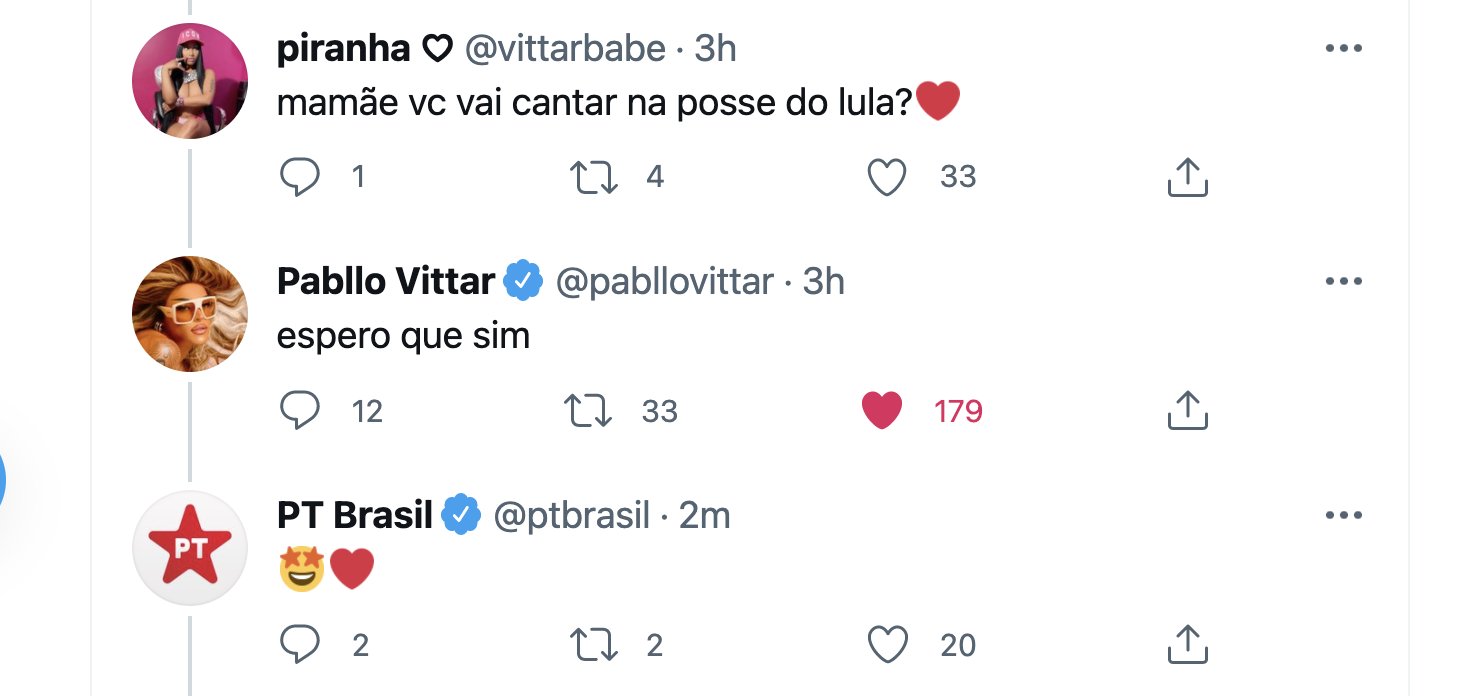The height and width of the screenshot is (696, 1470).
Task: Share piranha's tweet
Action: (1188, 178)
